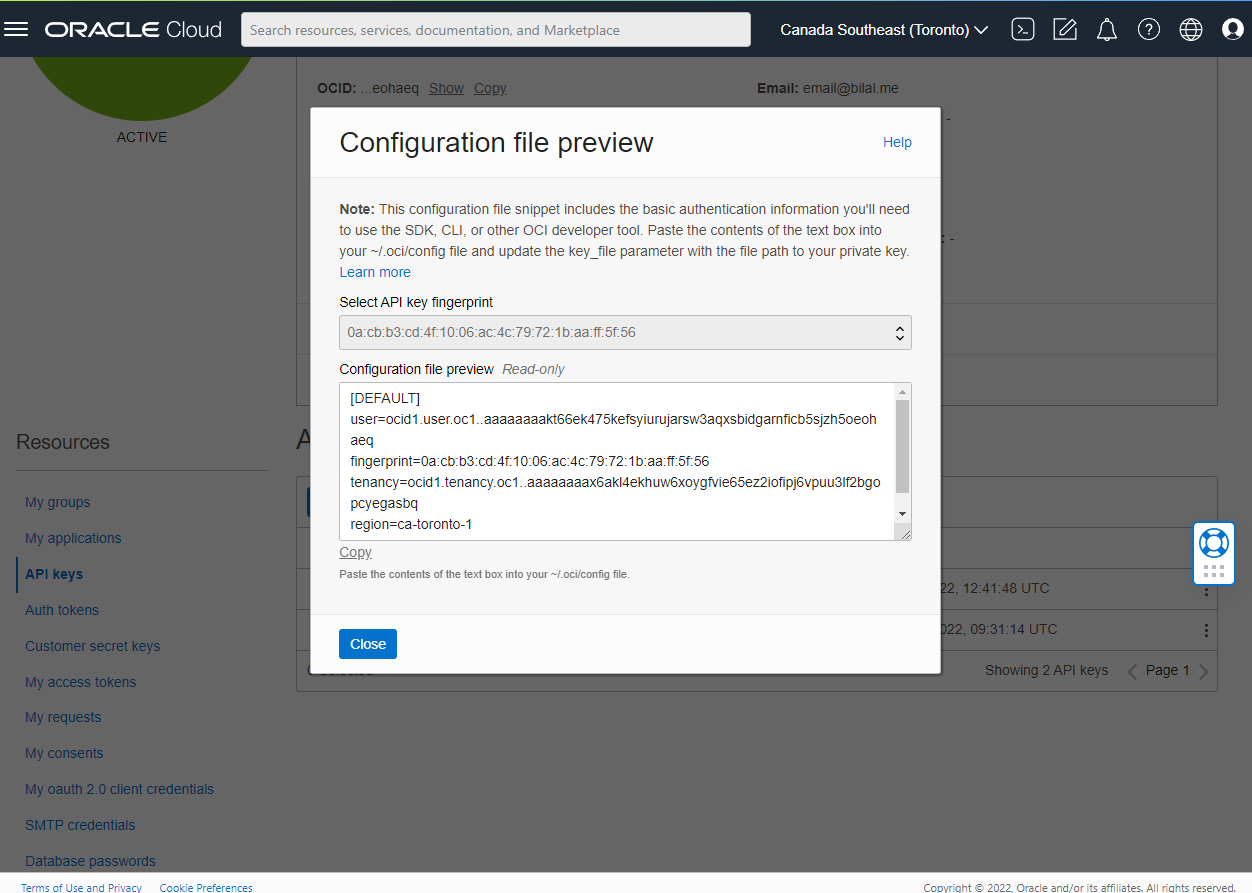Open the profile avatar menu
This screenshot has width=1252, height=893.
[x=1233, y=29]
